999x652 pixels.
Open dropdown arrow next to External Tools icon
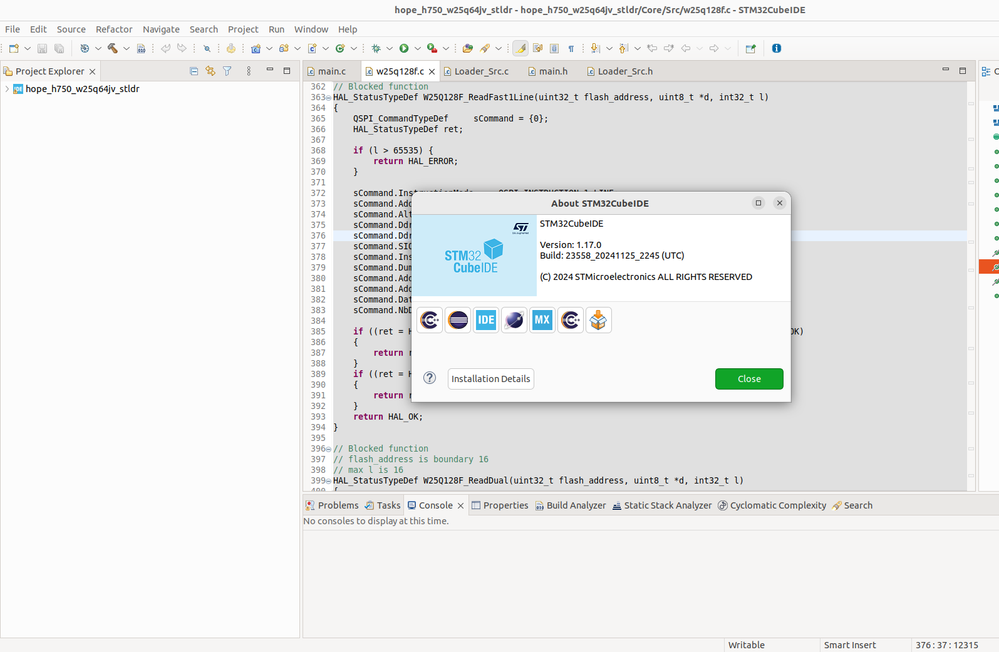(x=445, y=48)
